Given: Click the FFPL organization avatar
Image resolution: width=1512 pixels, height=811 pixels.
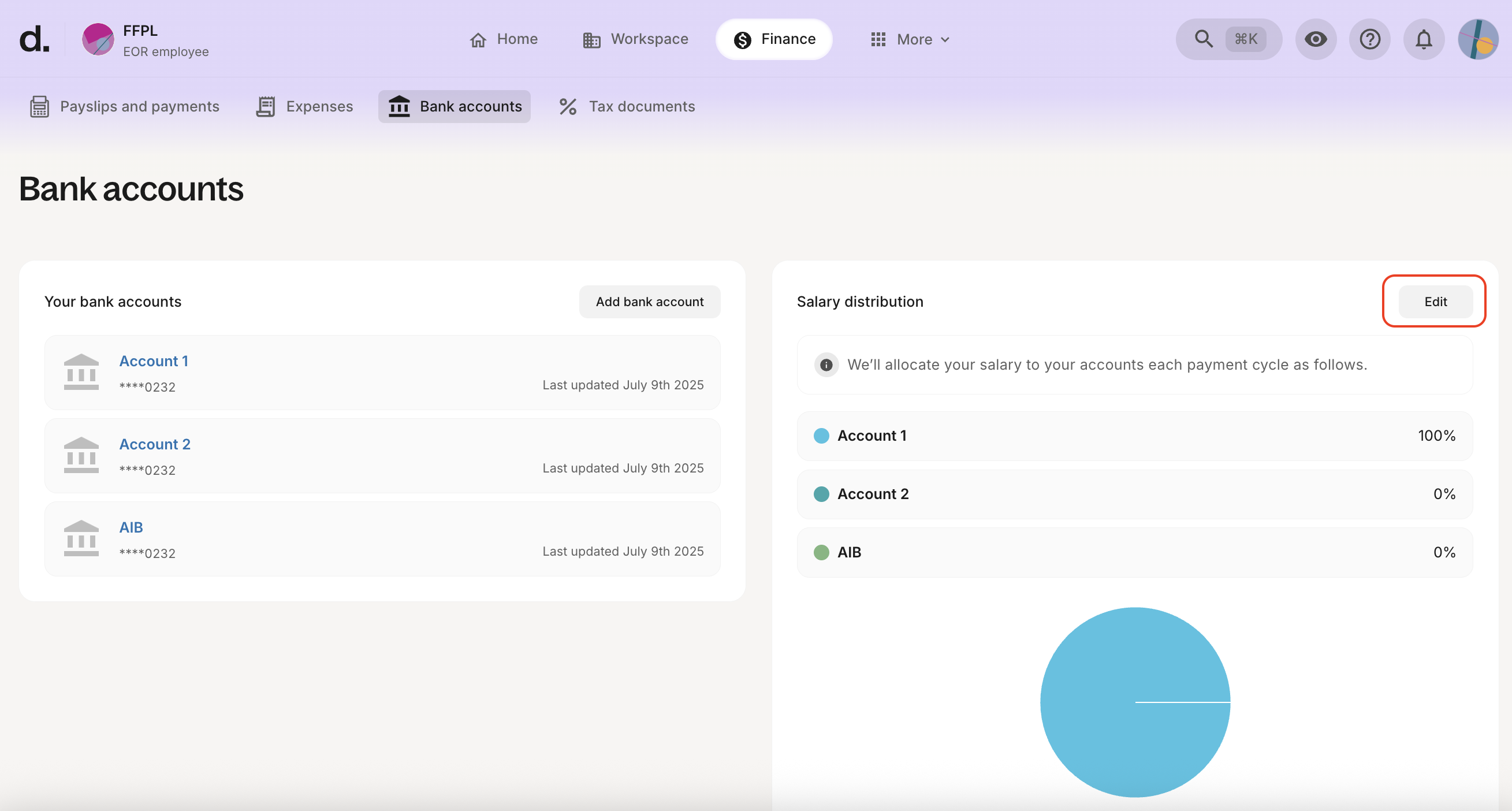Looking at the screenshot, I should (98, 39).
